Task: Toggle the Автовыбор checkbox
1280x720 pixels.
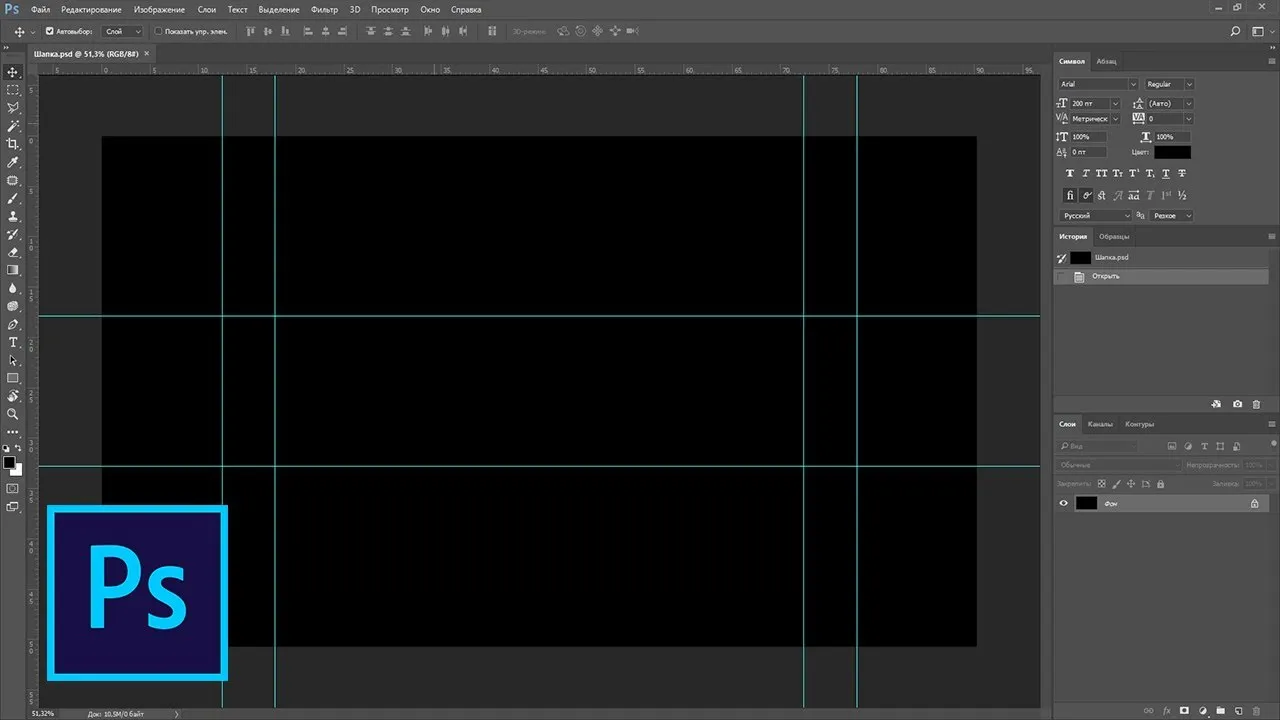Action: click(50, 31)
